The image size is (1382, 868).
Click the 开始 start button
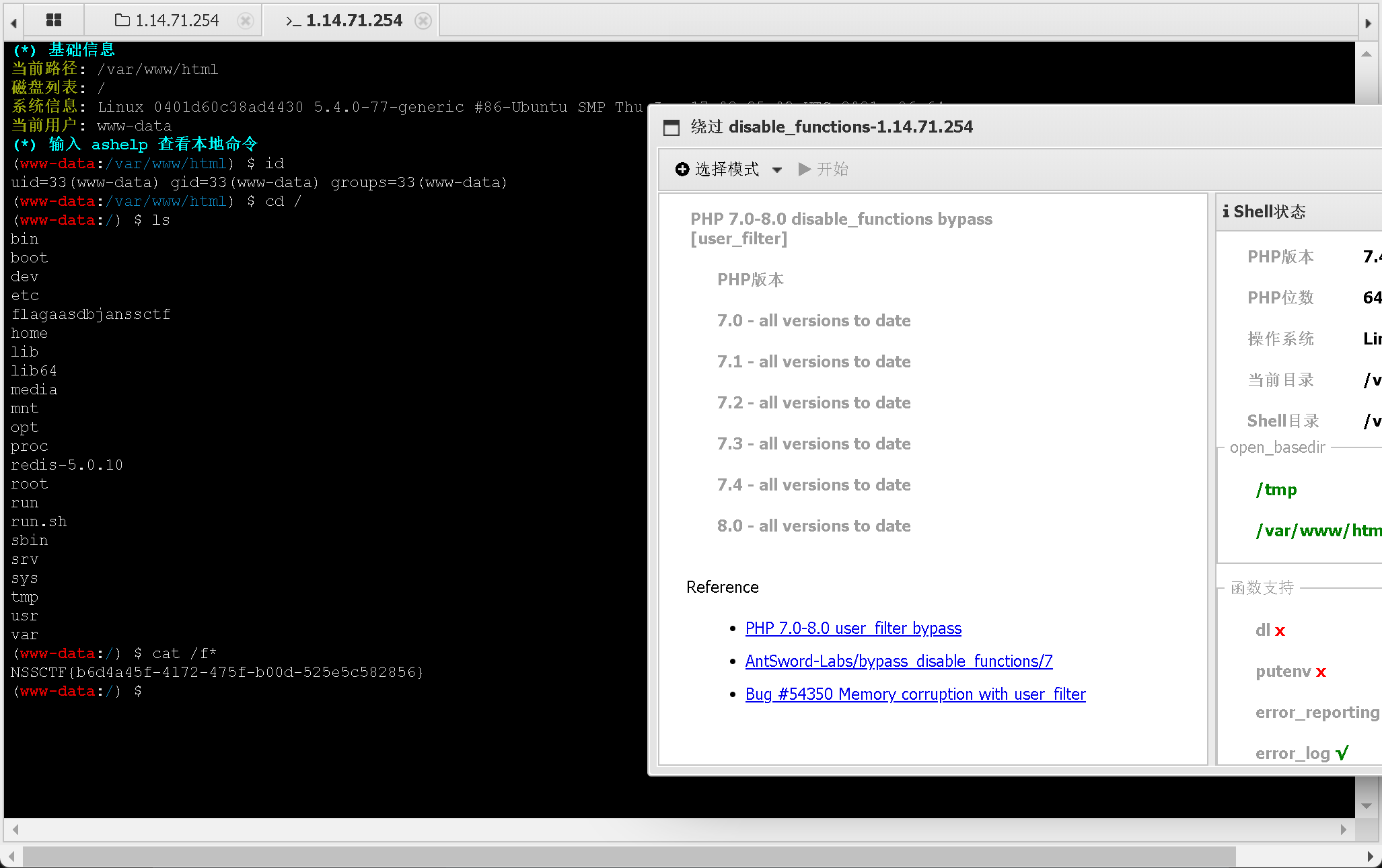point(824,170)
